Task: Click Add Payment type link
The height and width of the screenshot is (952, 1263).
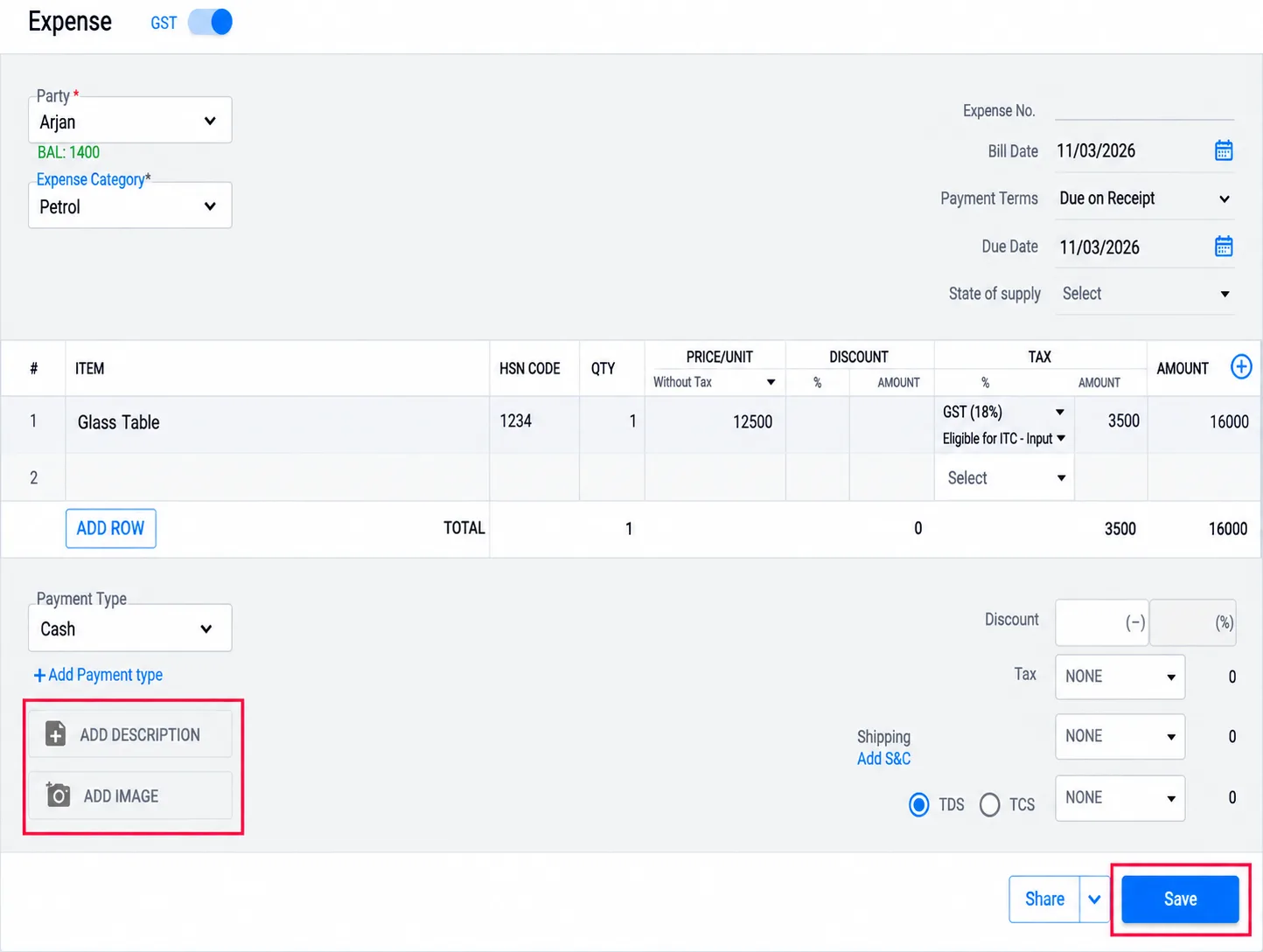Action: (99, 675)
